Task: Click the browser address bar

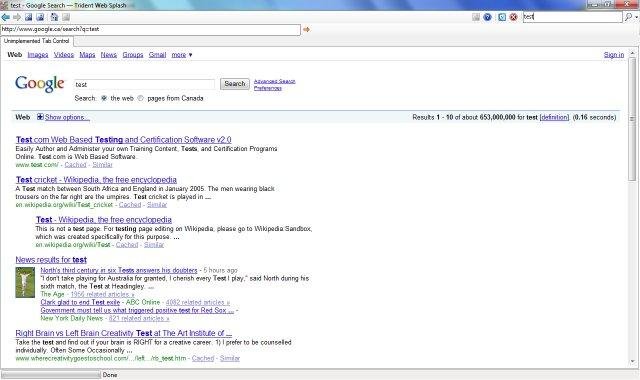Action: pyautogui.click(x=151, y=29)
